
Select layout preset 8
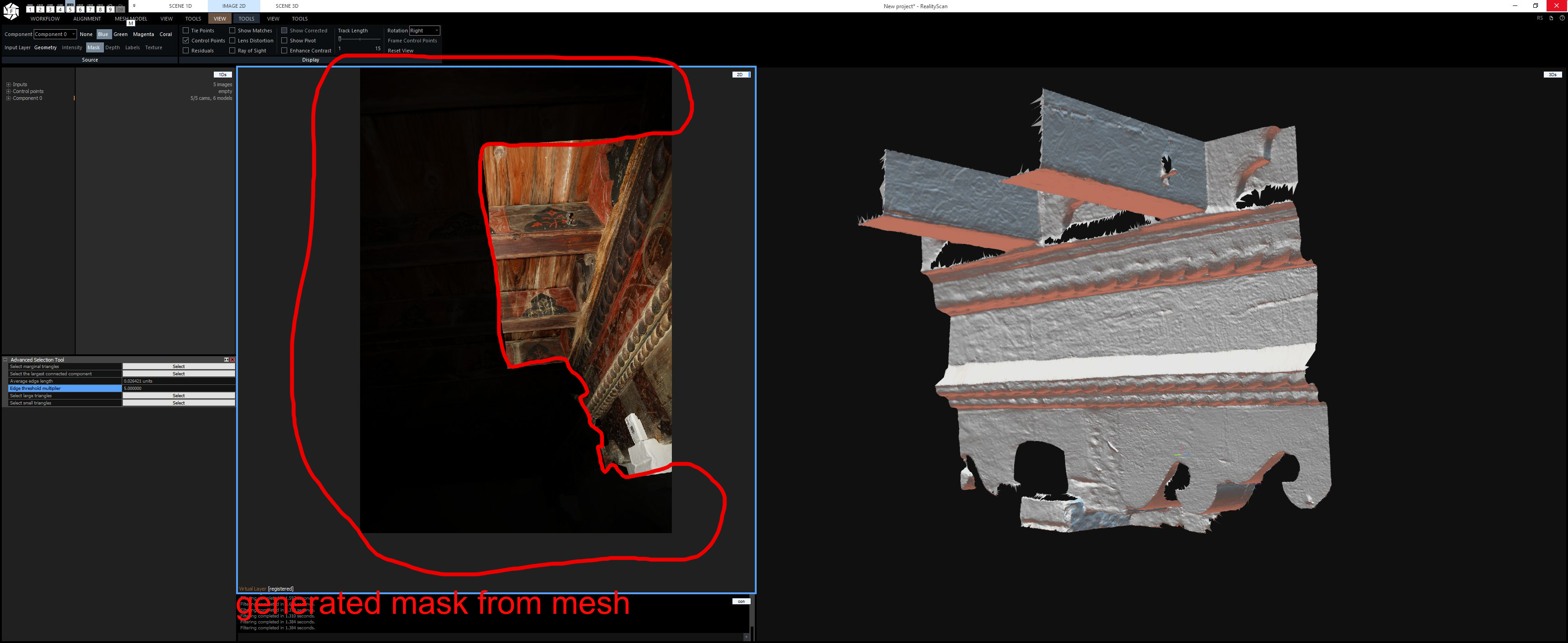tap(100, 9)
